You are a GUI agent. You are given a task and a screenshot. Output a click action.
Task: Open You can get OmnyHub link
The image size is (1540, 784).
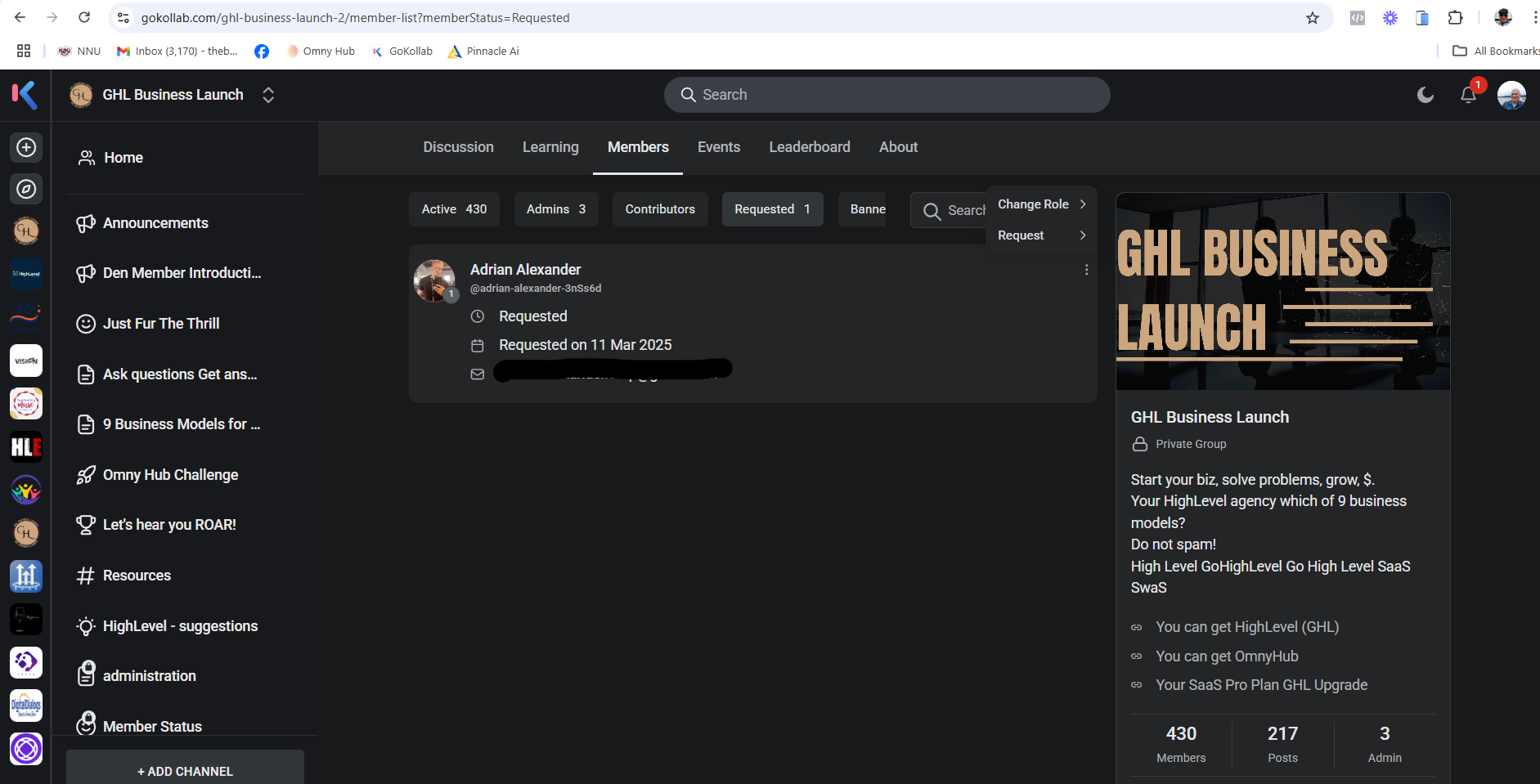(1227, 656)
